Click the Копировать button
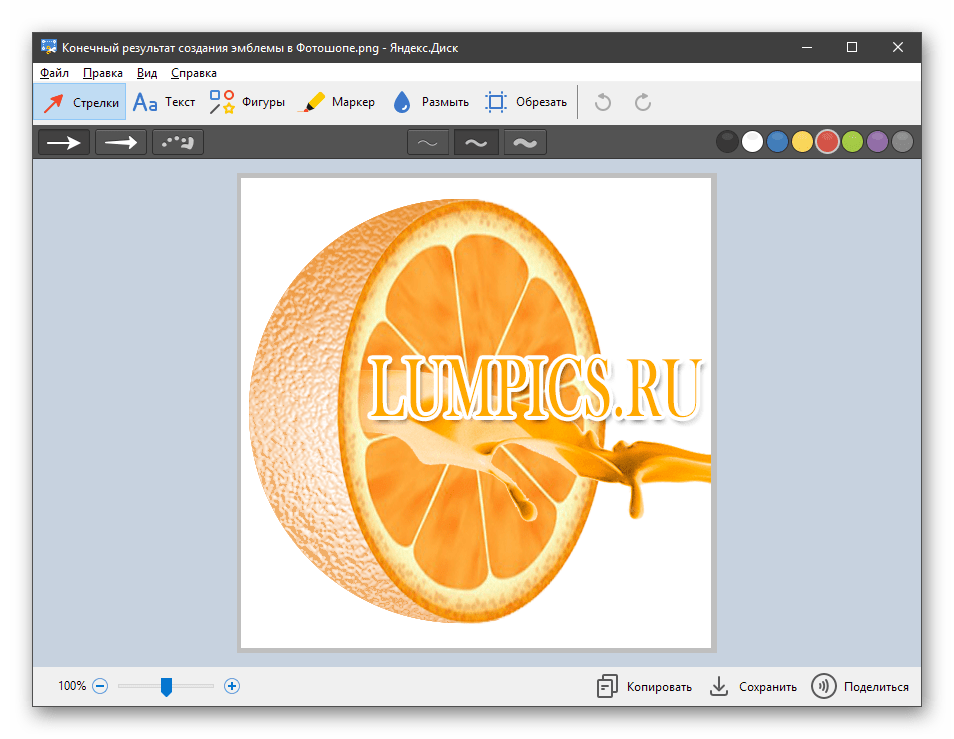The image size is (954, 739). [x=644, y=687]
